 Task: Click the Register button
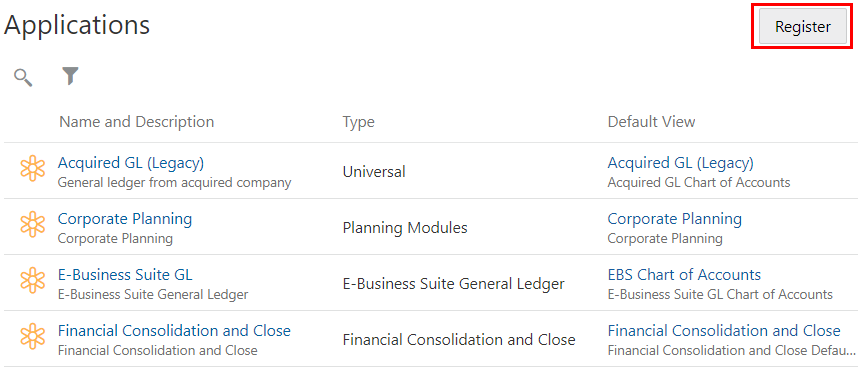click(803, 27)
